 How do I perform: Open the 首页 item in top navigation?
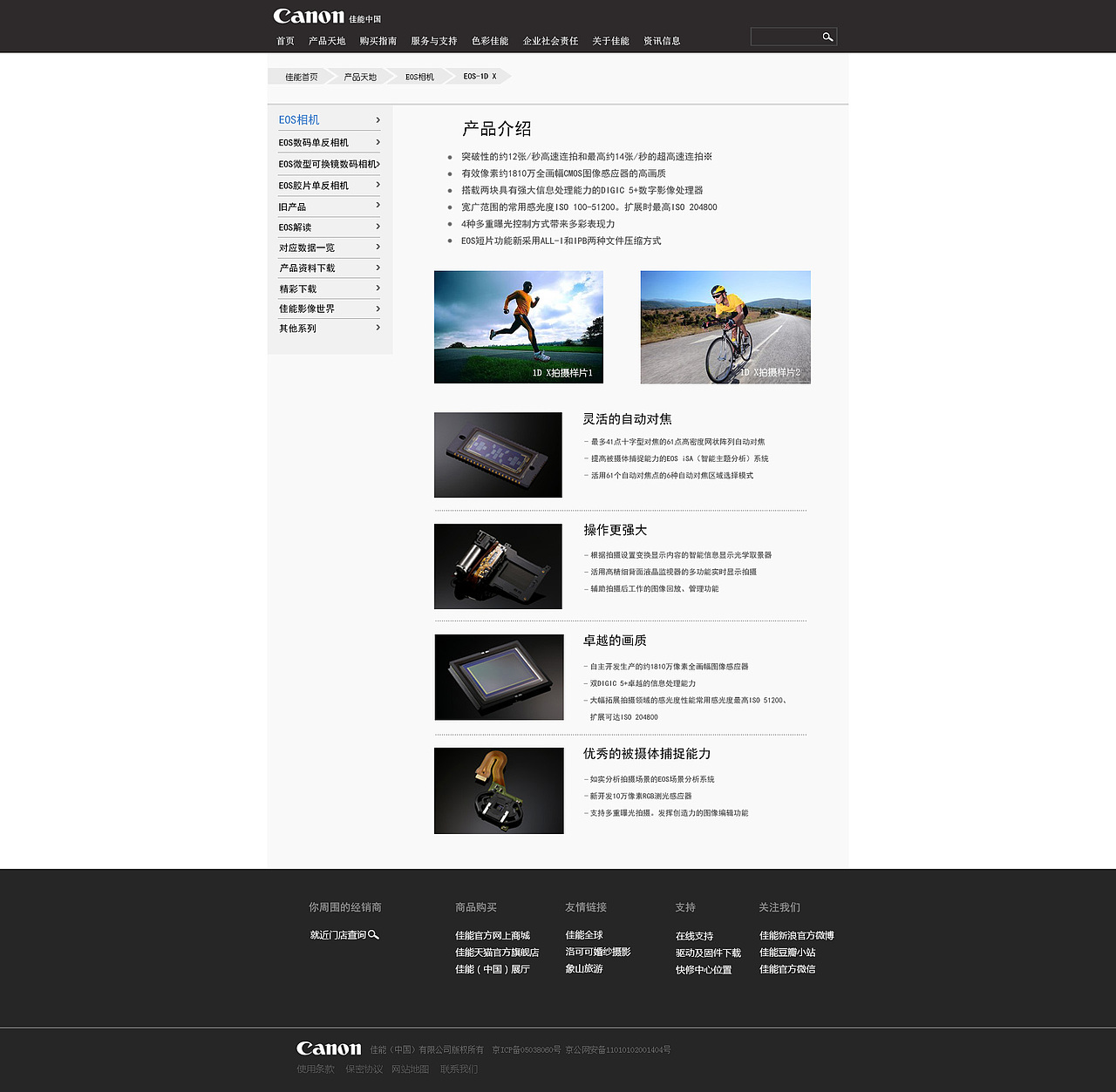[285, 41]
